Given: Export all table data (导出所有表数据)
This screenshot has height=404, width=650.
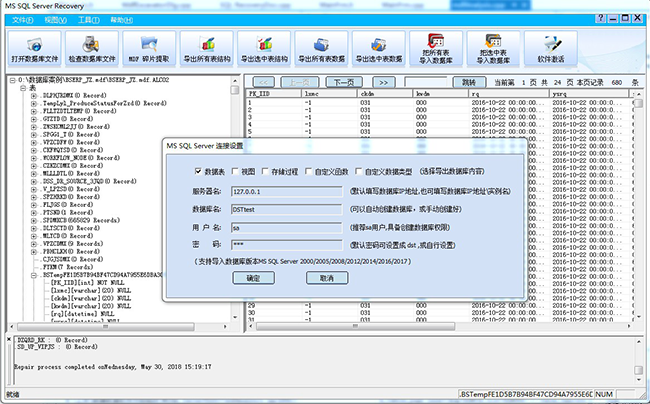Looking at the screenshot, I should [x=321, y=49].
